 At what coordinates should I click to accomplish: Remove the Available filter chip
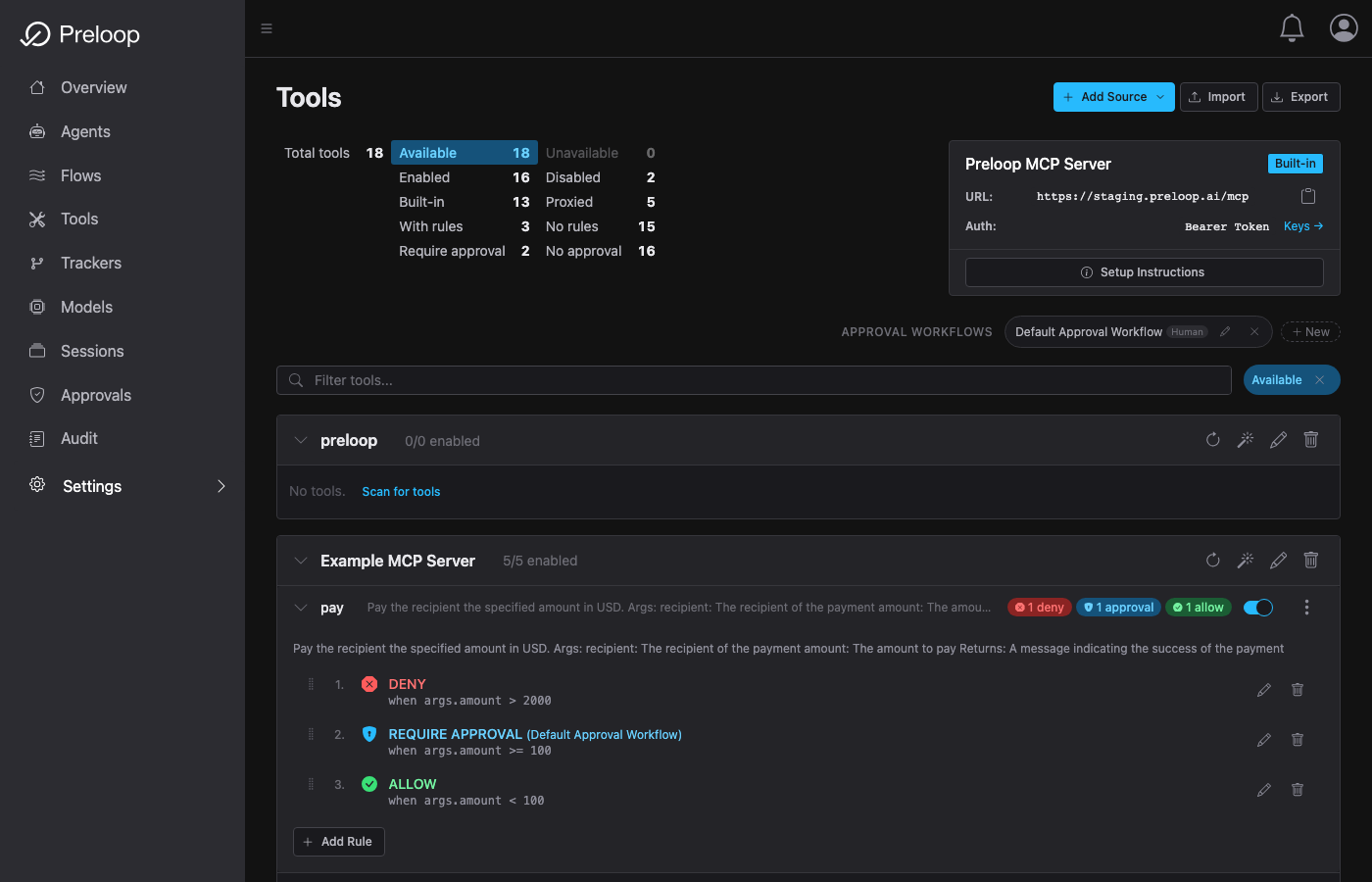pyautogui.click(x=1319, y=380)
